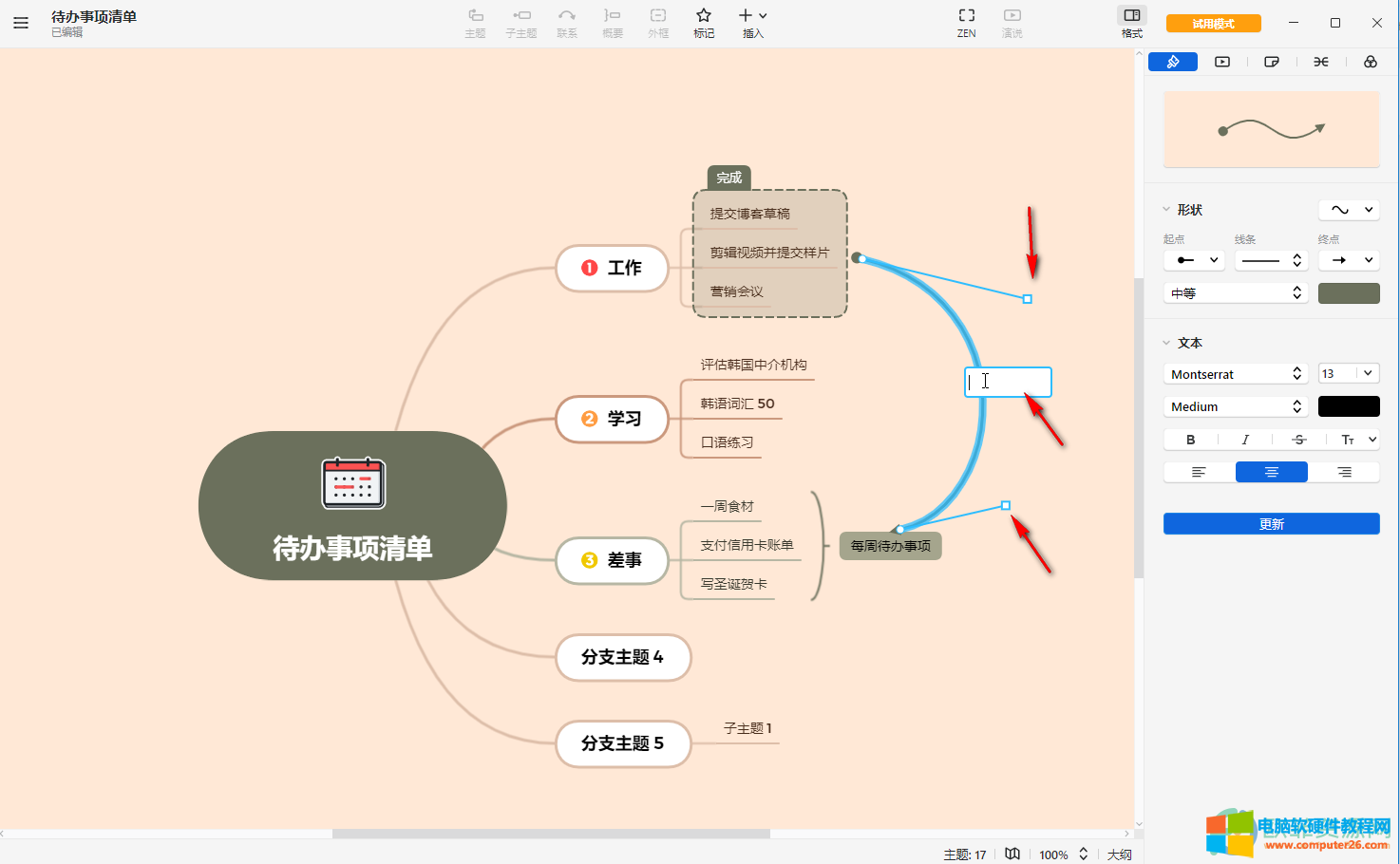Select the central 待办事项清单 topic

pyautogui.click(x=352, y=506)
